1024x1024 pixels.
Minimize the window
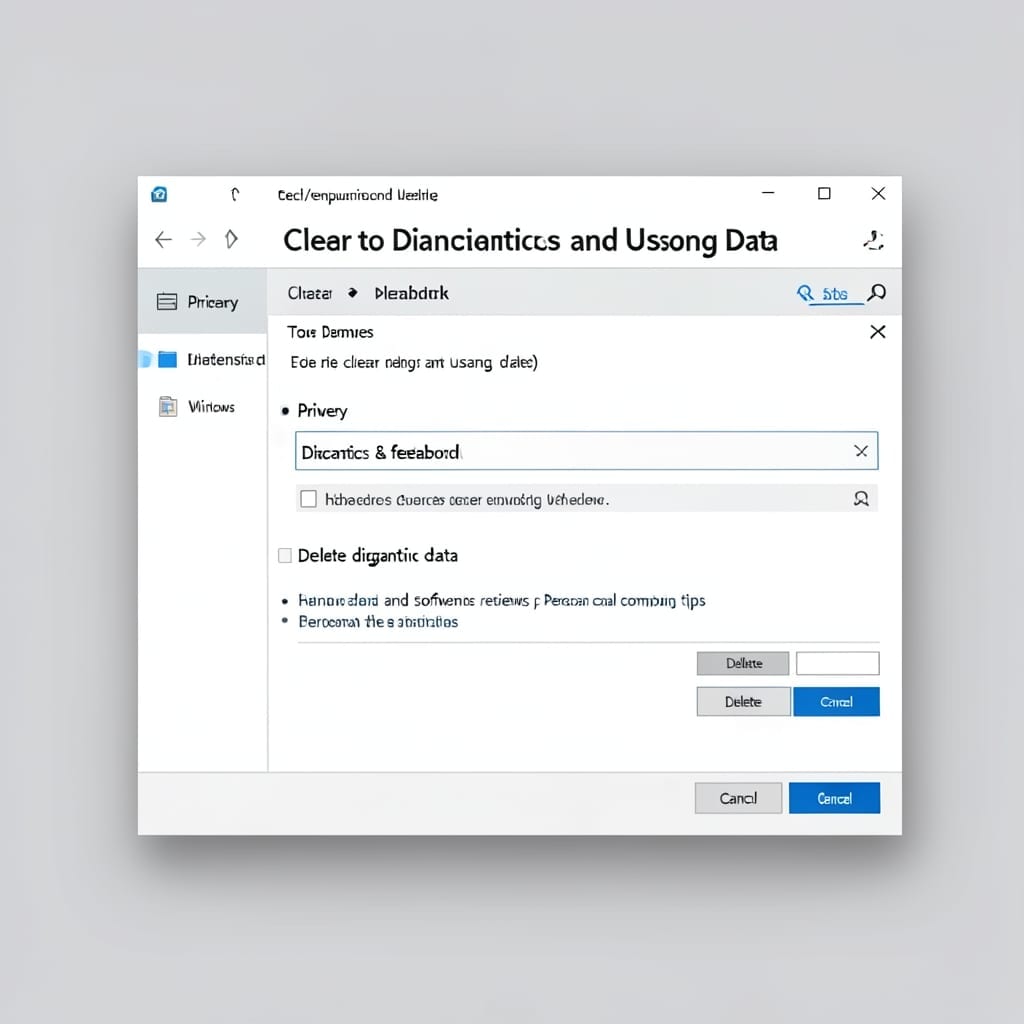[x=768, y=193]
